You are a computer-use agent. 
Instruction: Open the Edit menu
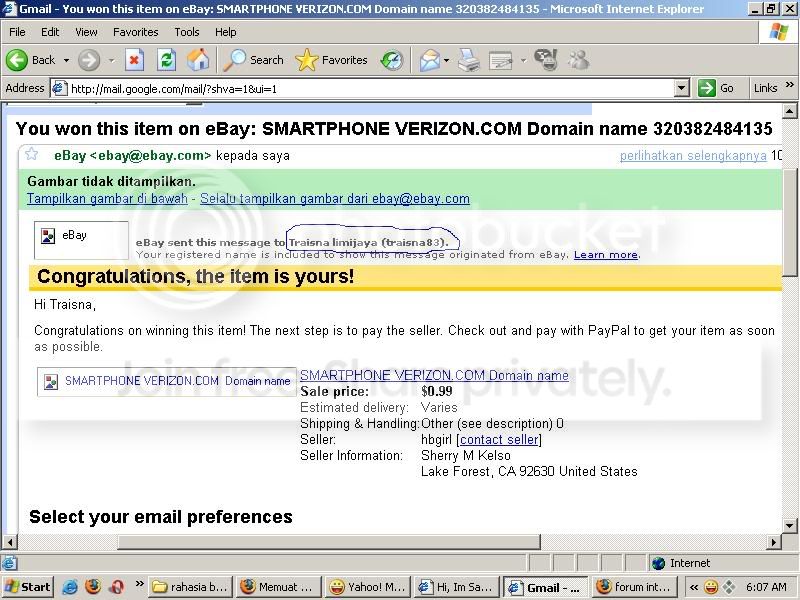(50, 32)
